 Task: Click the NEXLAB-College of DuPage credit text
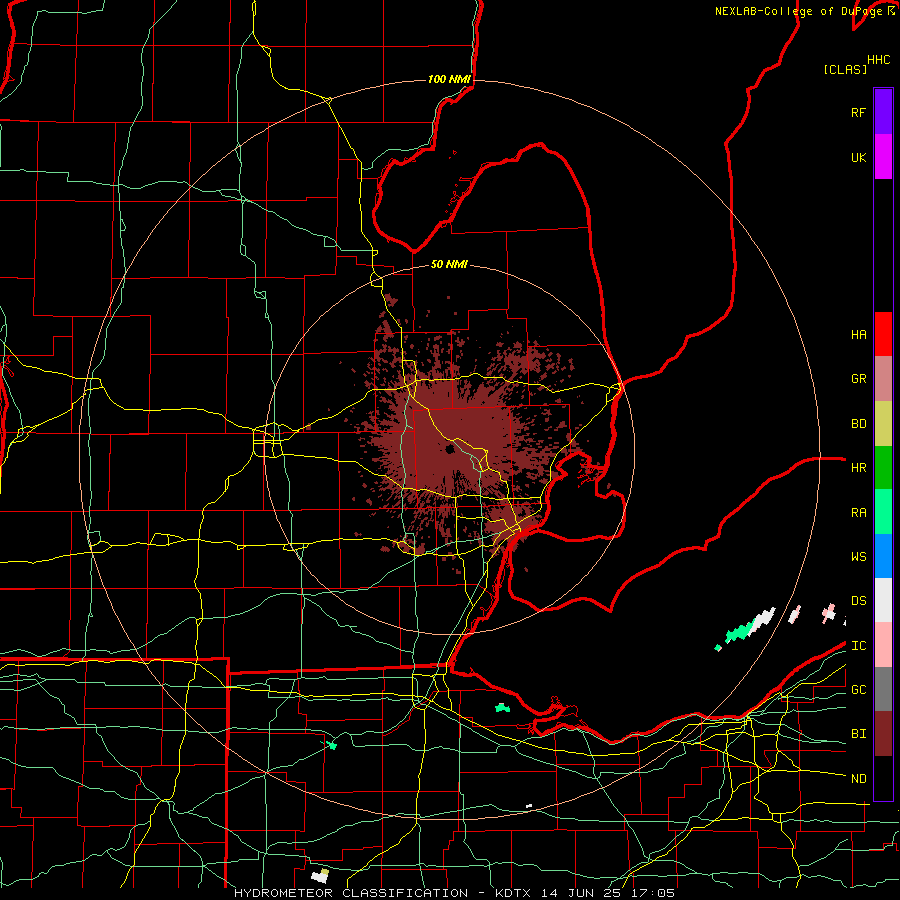(798, 11)
